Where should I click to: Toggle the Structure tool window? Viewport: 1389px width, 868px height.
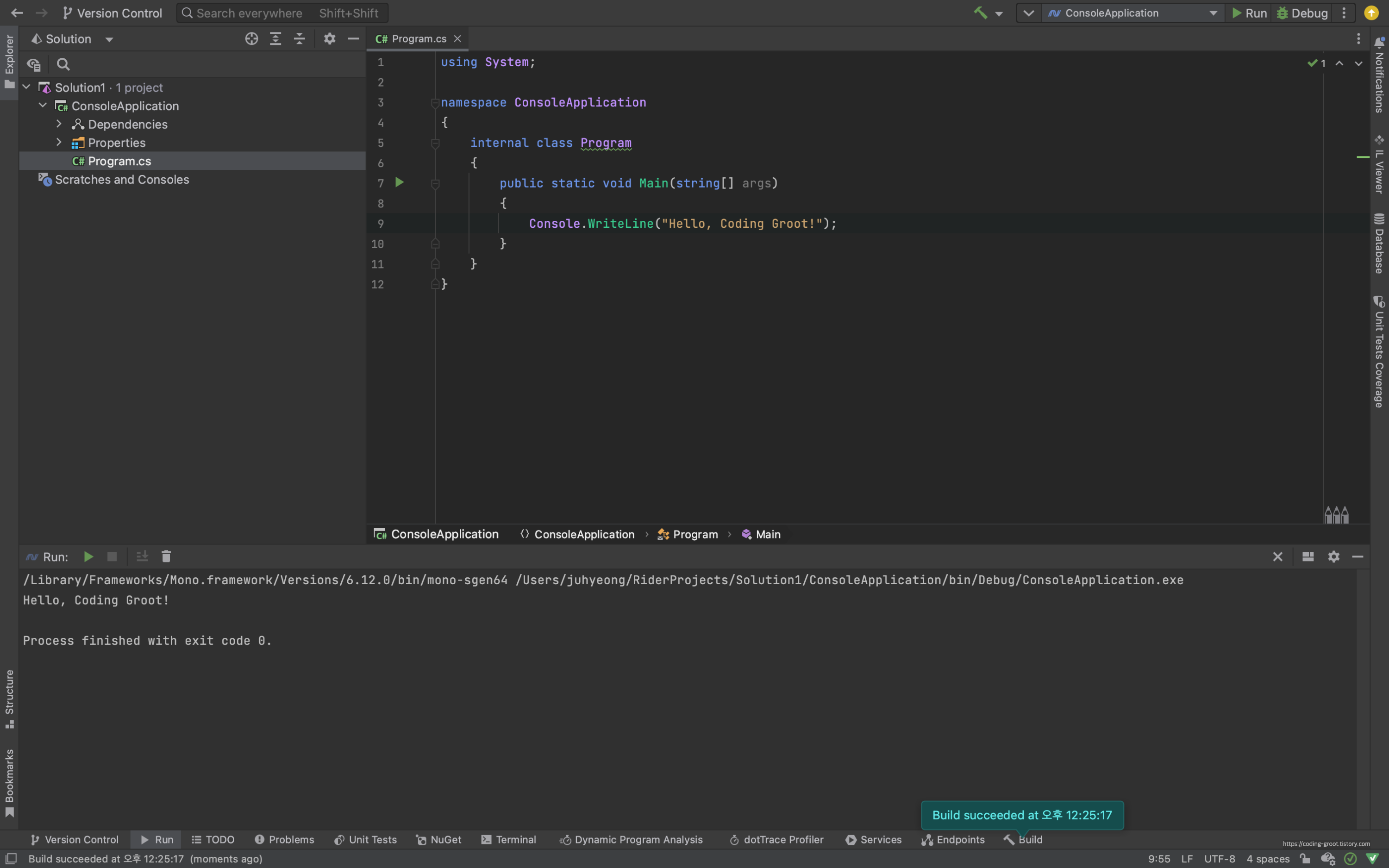9,699
